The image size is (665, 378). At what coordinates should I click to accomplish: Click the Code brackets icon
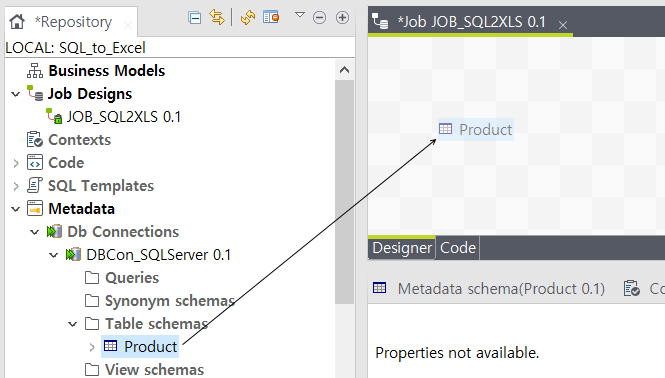[35, 162]
